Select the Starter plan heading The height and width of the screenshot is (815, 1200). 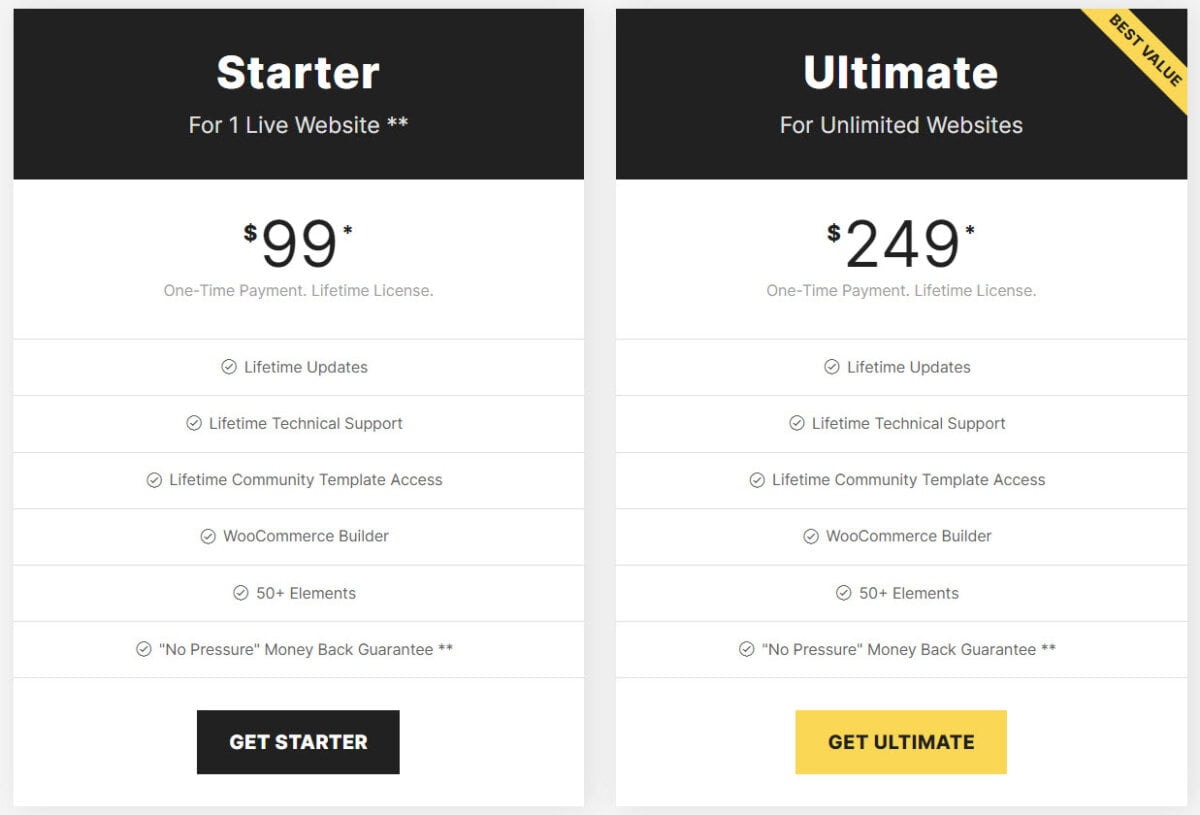(x=298, y=72)
